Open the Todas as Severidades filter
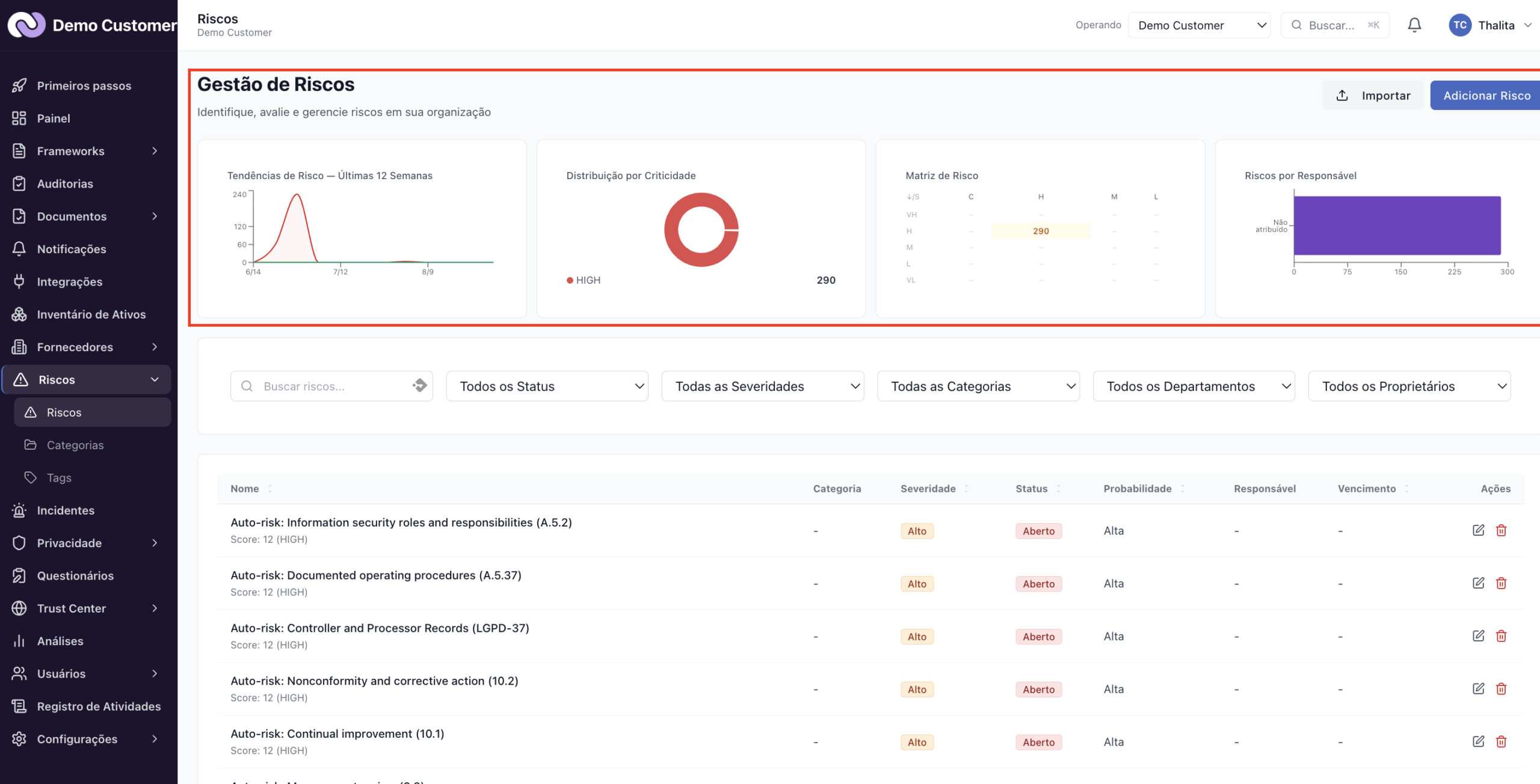Viewport: 1540px width, 784px height. coord(762,386)
